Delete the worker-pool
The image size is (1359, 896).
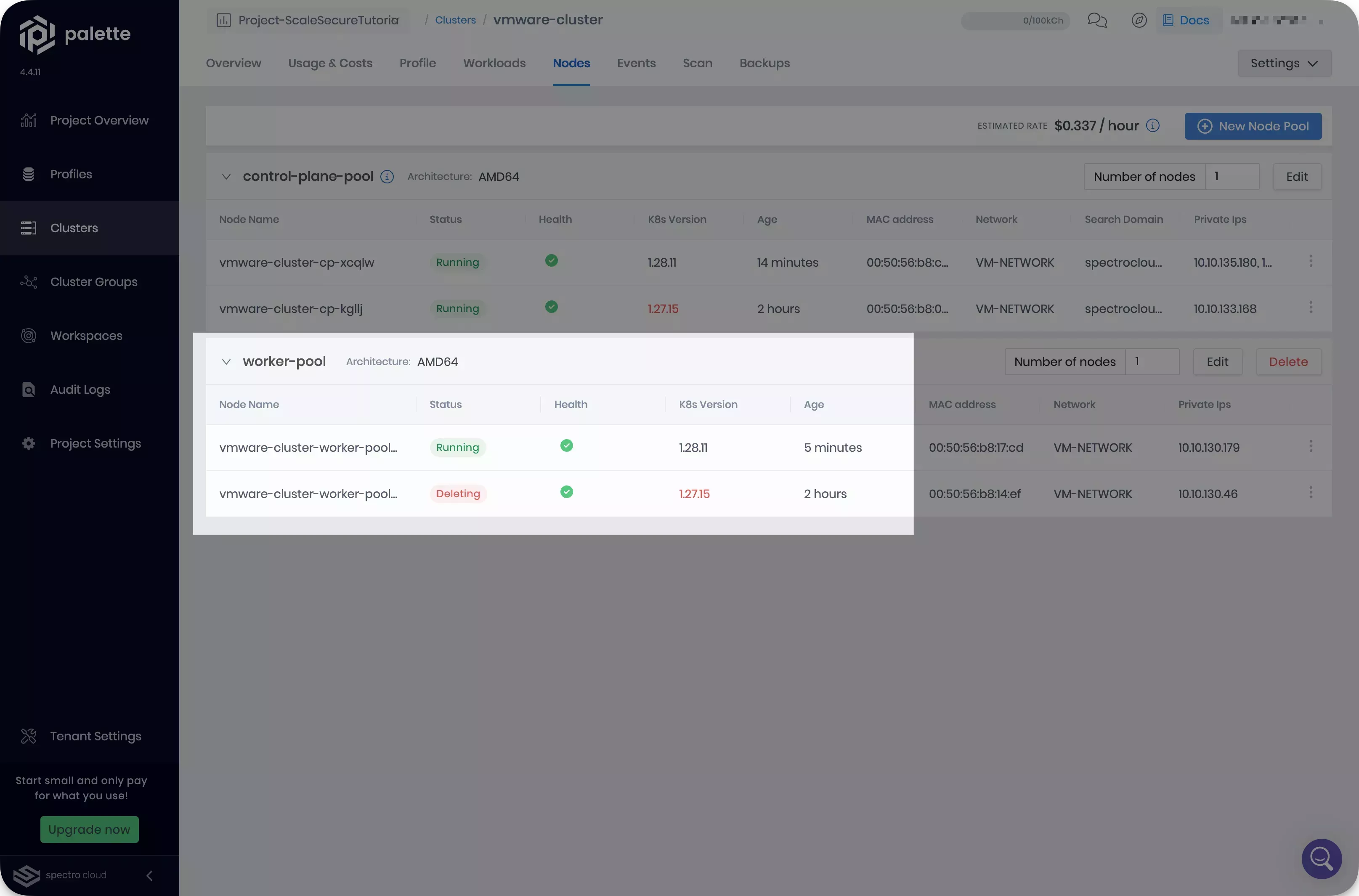coord(1288,362)
